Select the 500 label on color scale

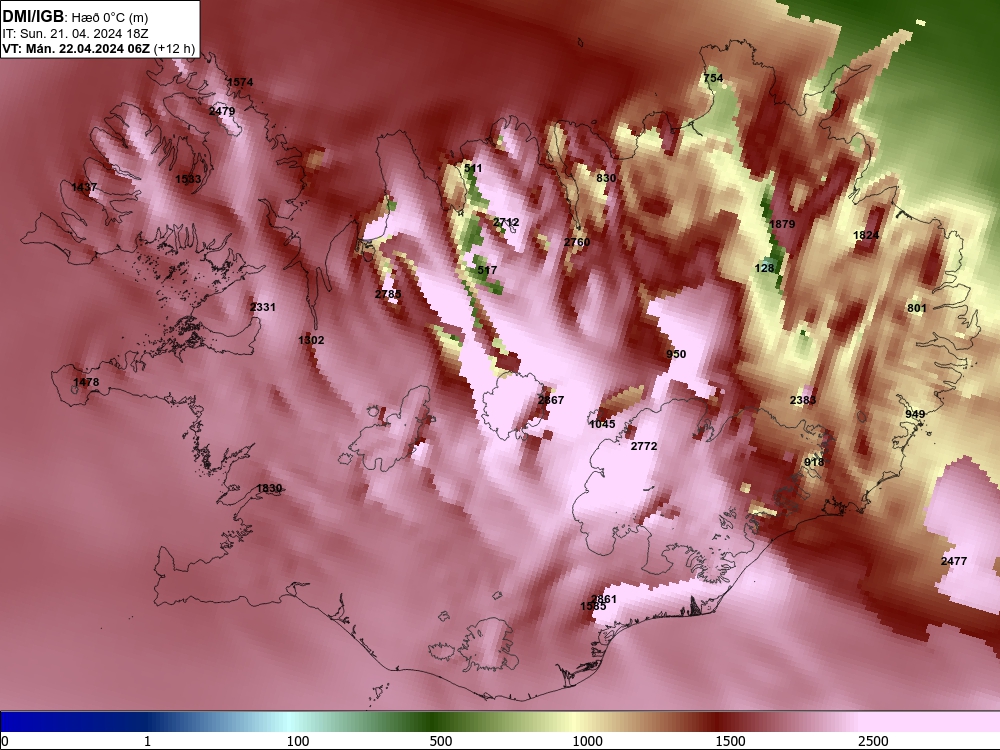tap(441, 741)
